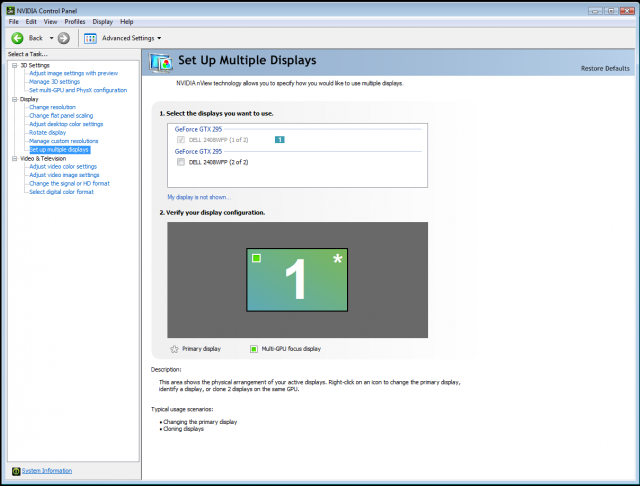Click the System Information icon
The height and width of the screenshot is (486, 640).
pyautogui.click(x=16, y=471)
